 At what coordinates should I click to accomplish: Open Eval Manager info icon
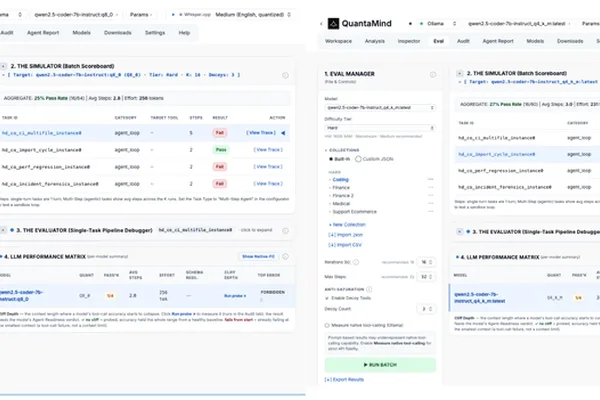tap(432, 75)
